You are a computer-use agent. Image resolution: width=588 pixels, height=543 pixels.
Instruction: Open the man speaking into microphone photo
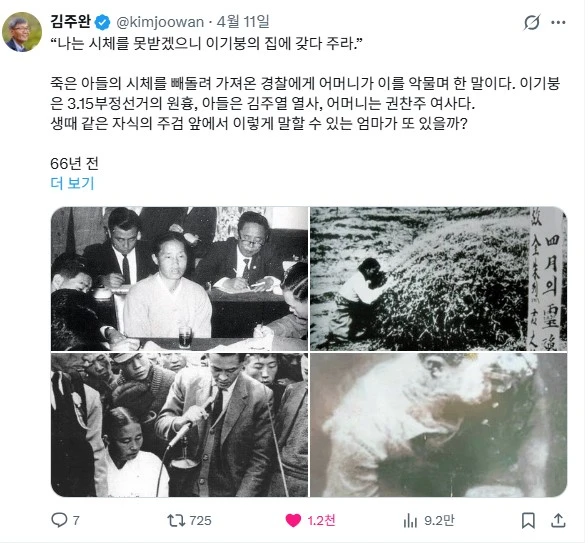[x=179, y=425]
